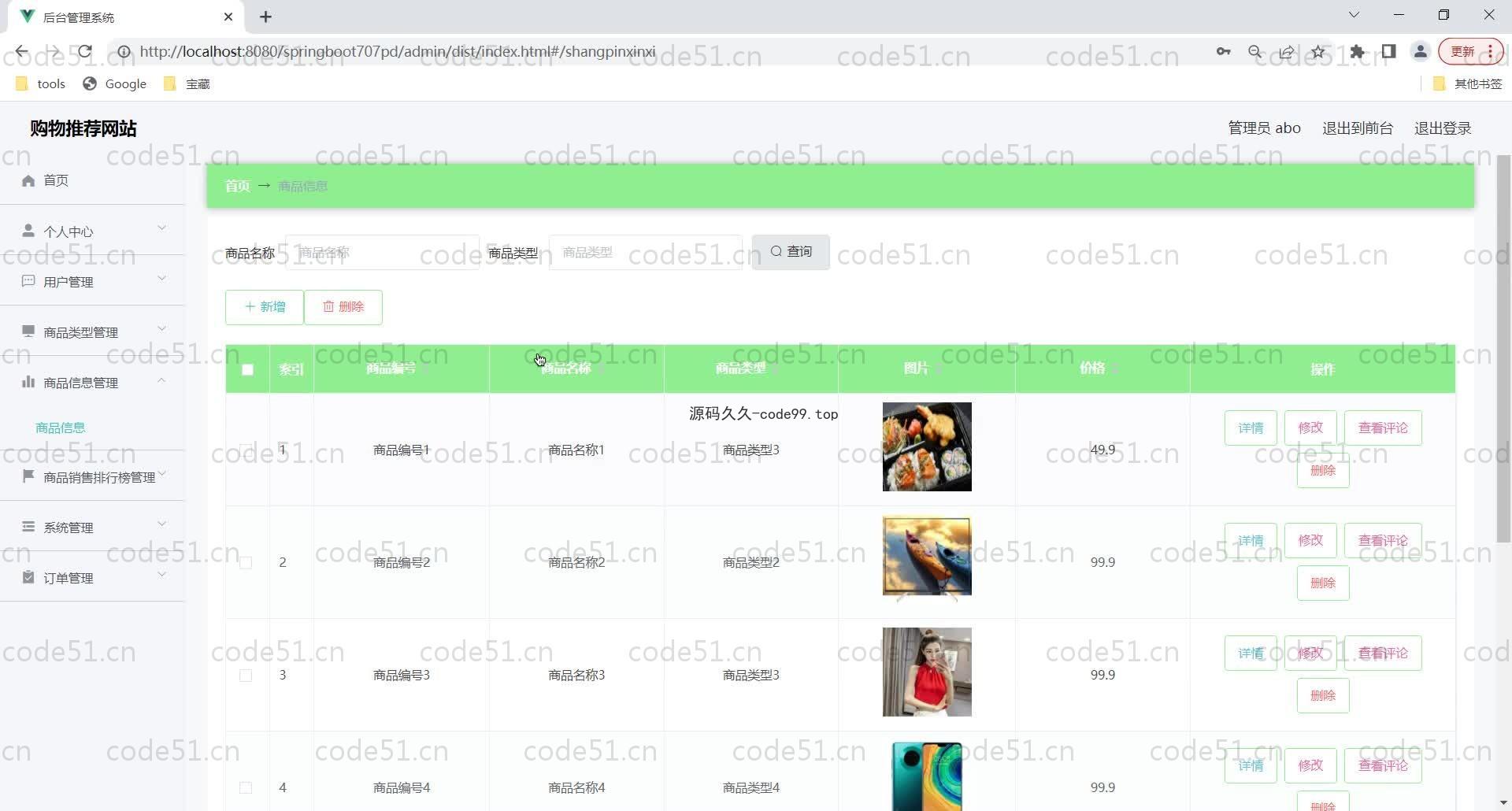Screen dimensions: 1512x811
Task: Open the Google bookmark
Action: (x=115, y=83)
